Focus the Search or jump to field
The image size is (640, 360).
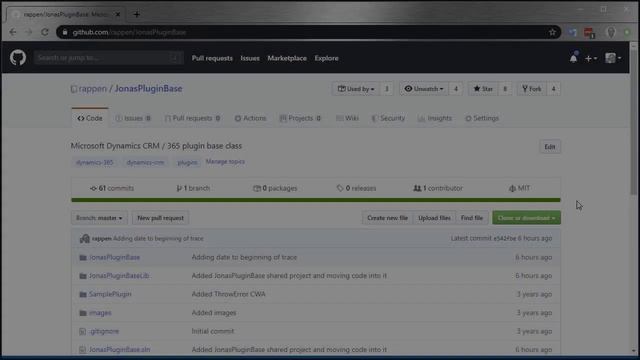[109, 58]
